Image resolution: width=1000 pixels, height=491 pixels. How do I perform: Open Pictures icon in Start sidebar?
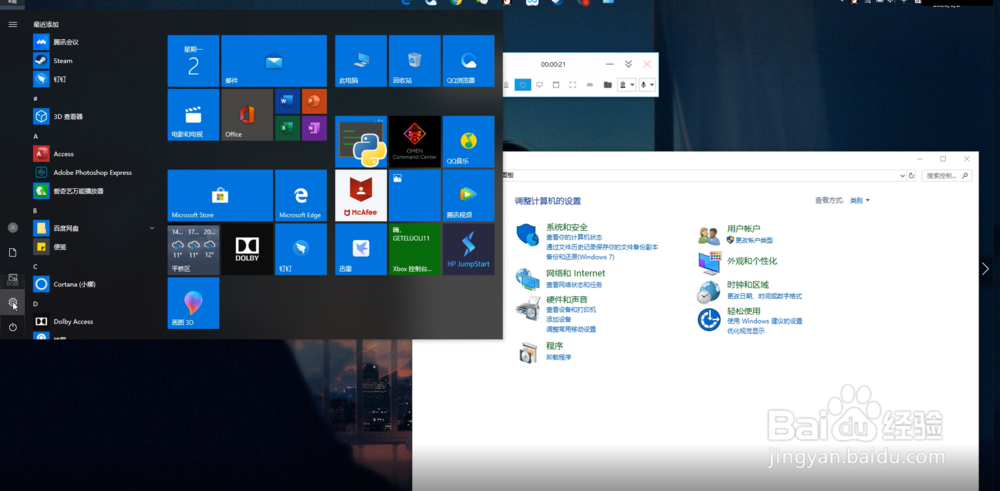coord(13,279)
